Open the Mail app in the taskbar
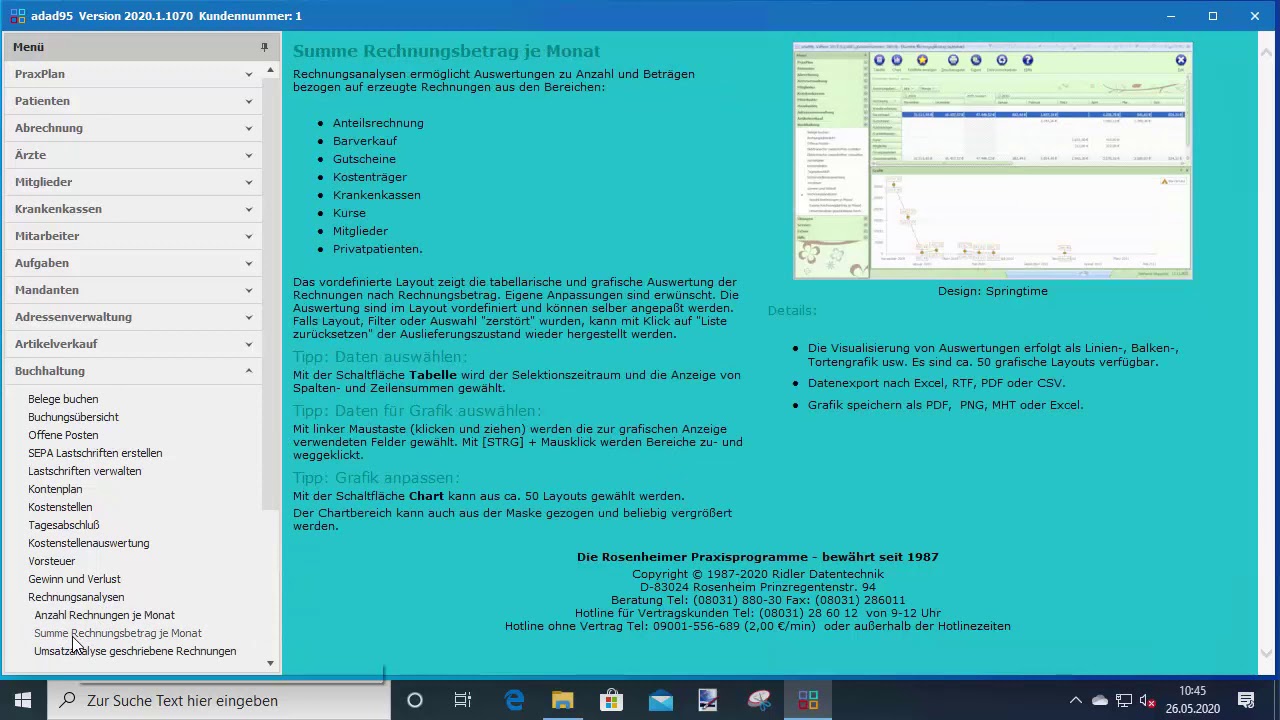The image size is (1280, 720). pos(661,700)
